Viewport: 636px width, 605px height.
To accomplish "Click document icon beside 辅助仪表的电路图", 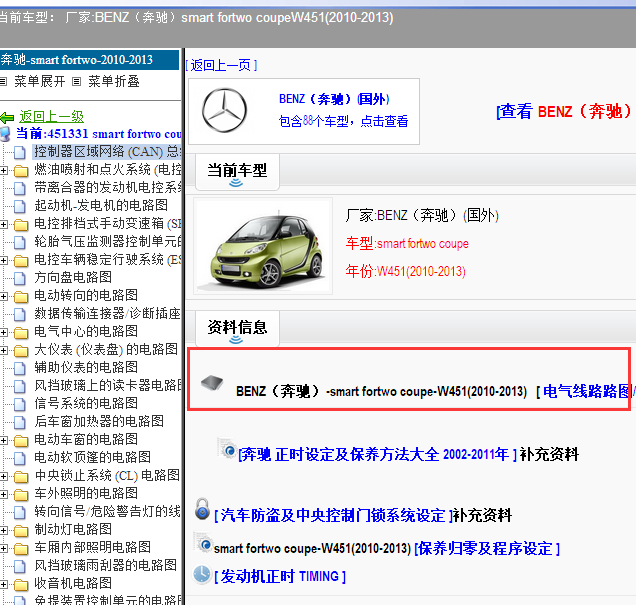I will pyautogui.click(x=19, y=368).
